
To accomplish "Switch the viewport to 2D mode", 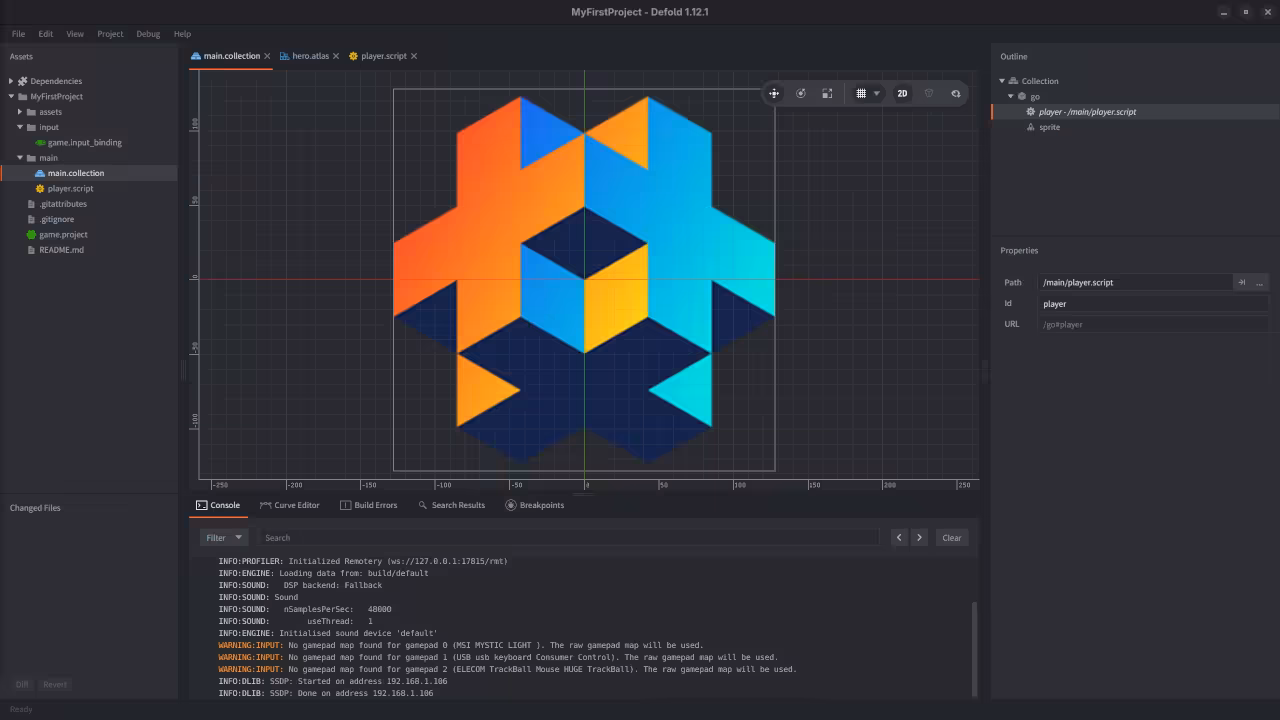I will 902,93.
